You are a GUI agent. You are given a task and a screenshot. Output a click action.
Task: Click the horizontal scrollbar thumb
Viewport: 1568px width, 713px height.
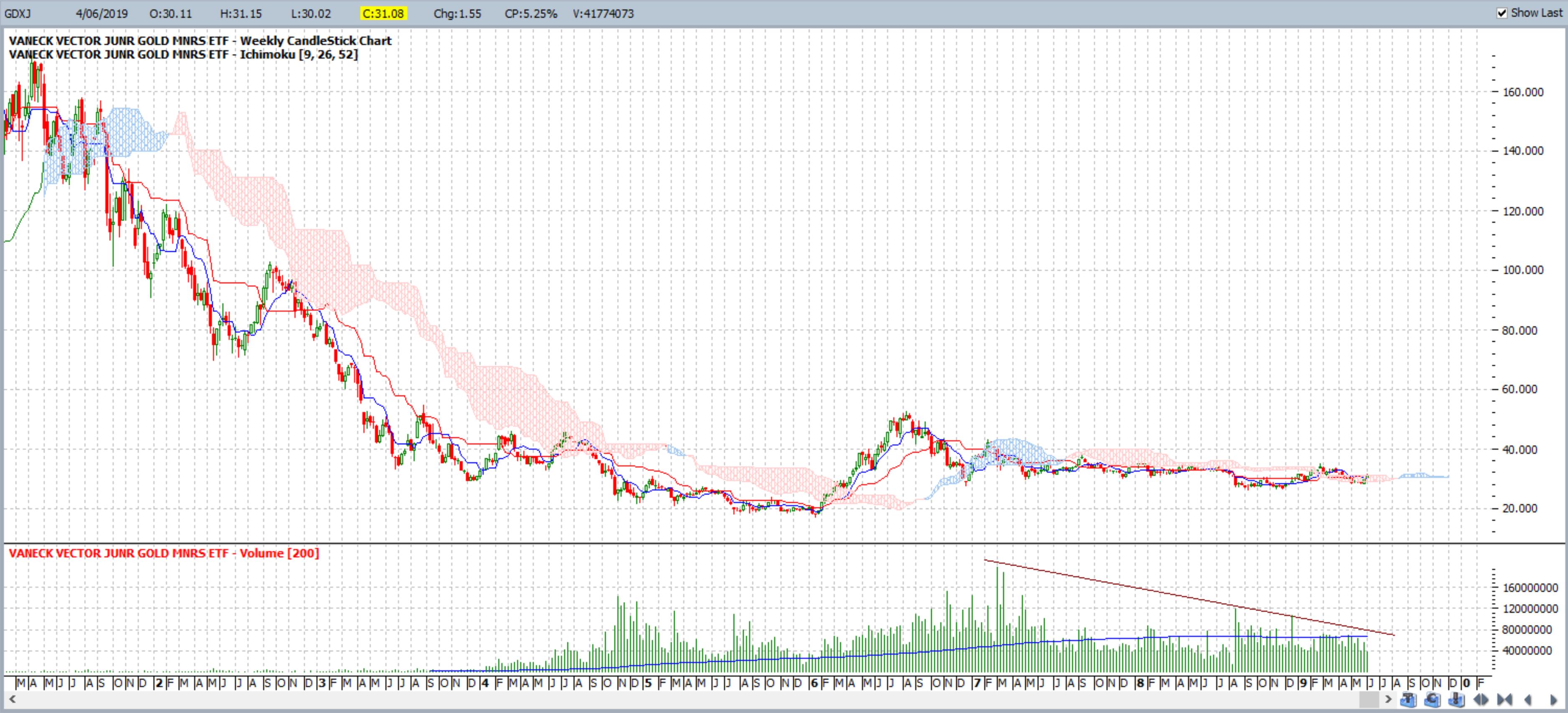click(1369, 699)
